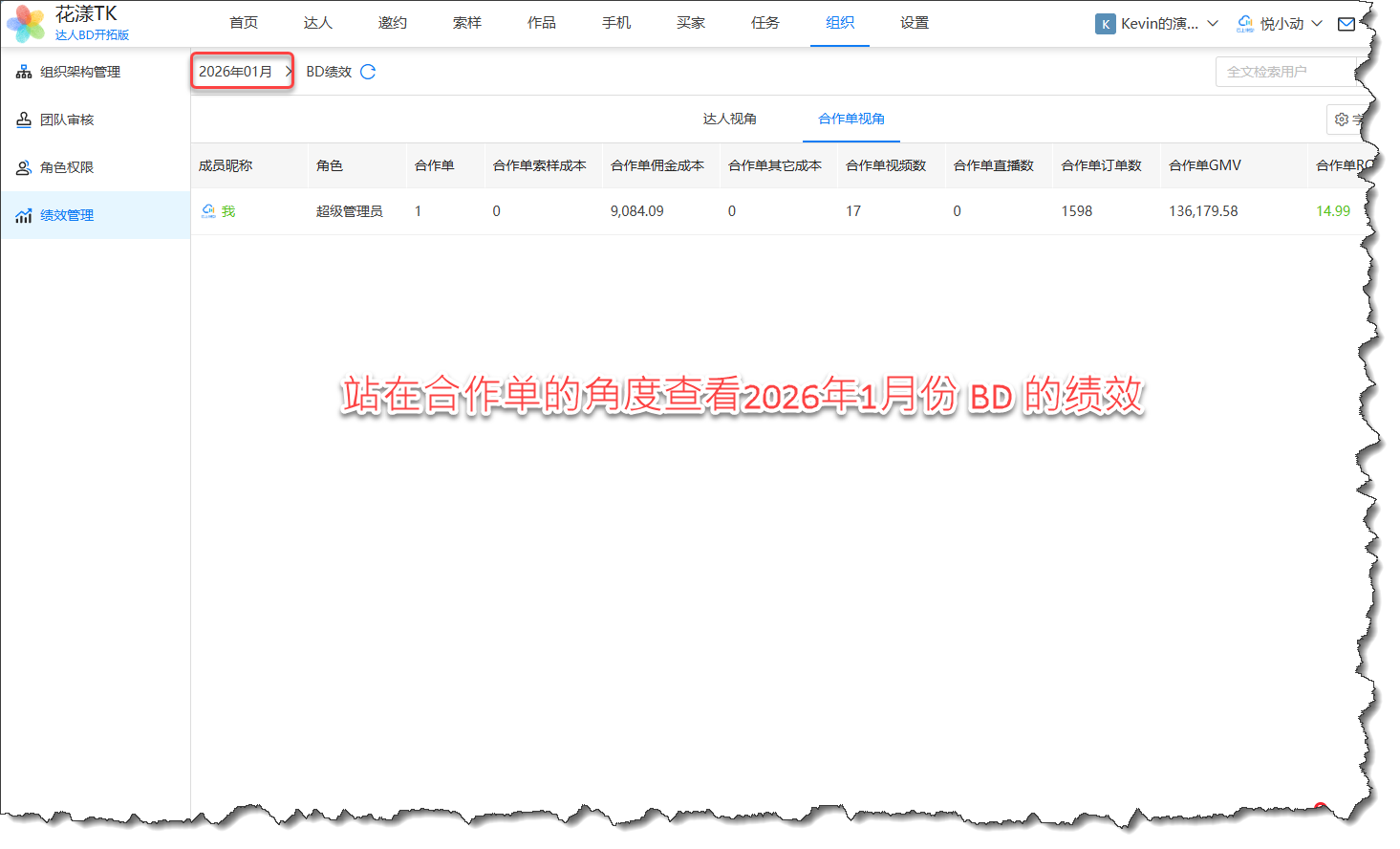Click the refresh icon beside BD绩效
This screenshot has height=849, width=1400.
[368, 72]
